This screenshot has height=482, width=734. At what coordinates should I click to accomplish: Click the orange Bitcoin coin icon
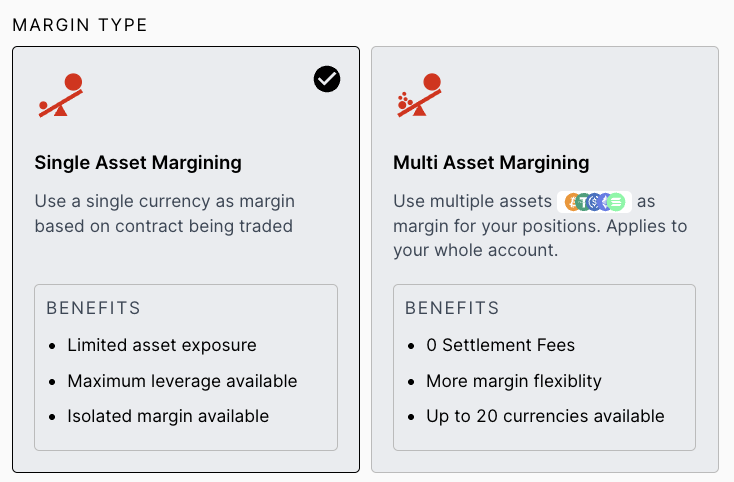[572, 202]
